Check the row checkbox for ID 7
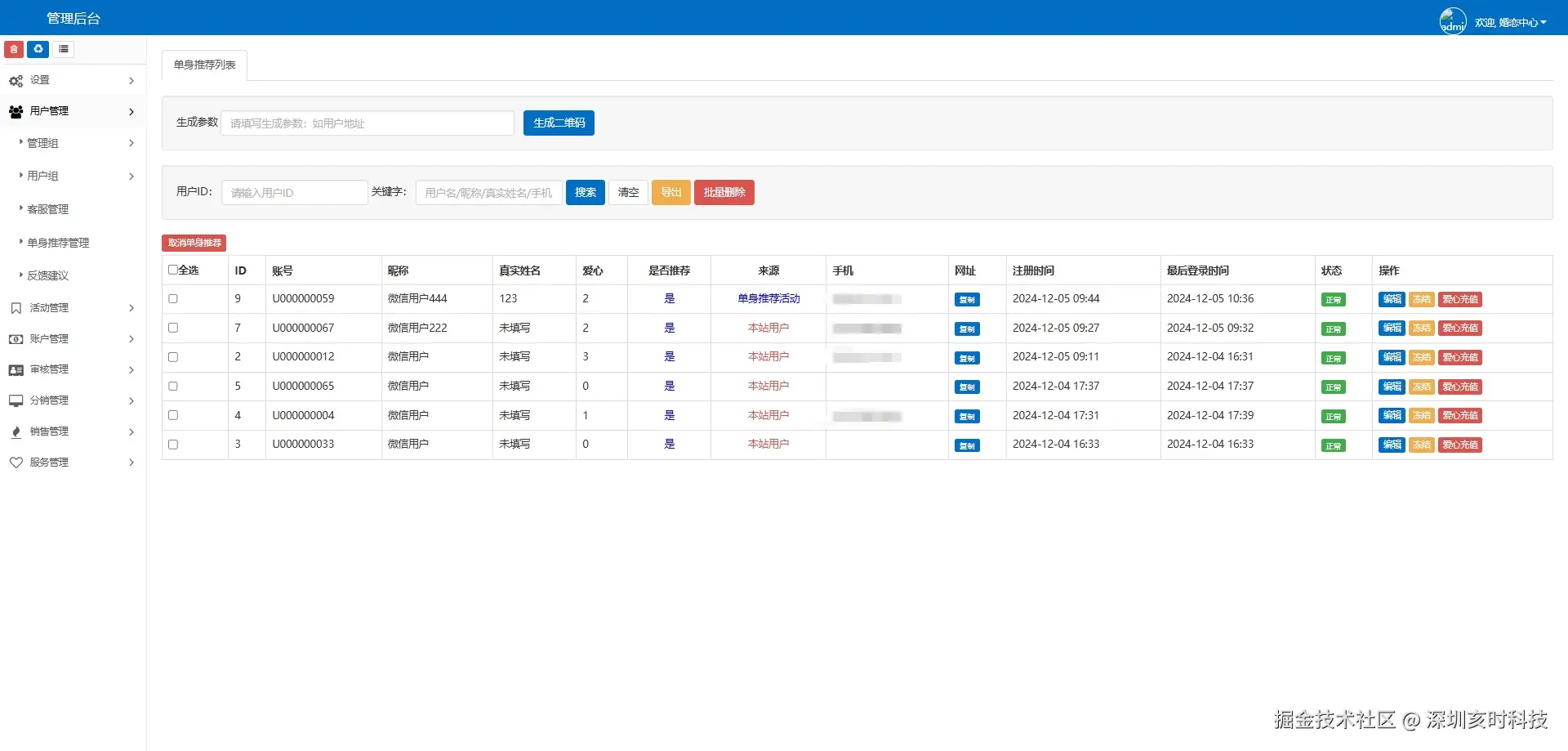 [173, 328]
